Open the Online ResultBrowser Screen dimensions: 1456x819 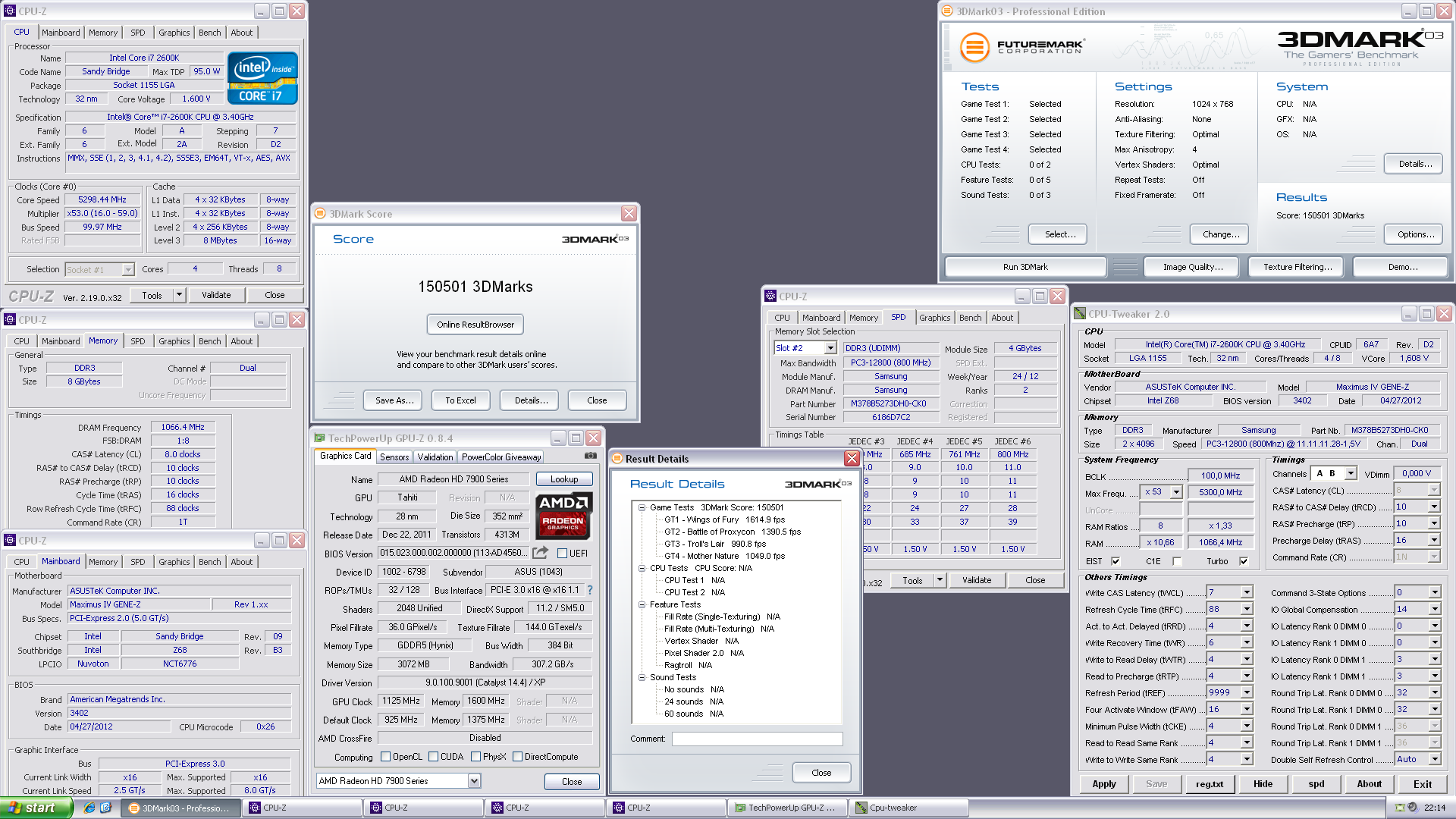click(475, 325)
